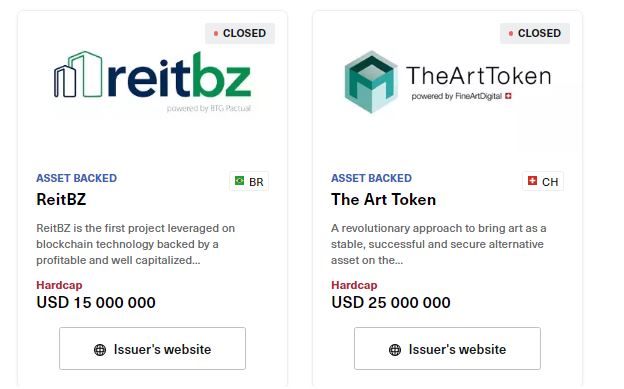Click TheArtToken cube logo
The height and width of the screenshot is (389, 624).
[x=371, y=82]
